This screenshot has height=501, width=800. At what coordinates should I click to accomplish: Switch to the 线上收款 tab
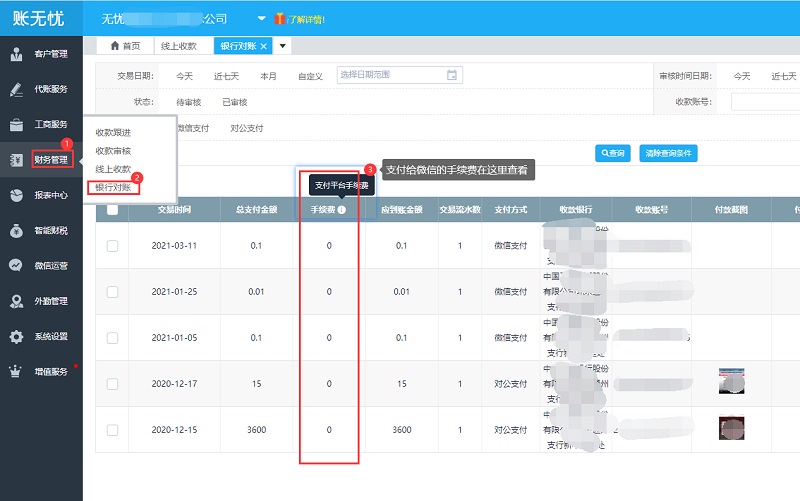pos(181,46)
